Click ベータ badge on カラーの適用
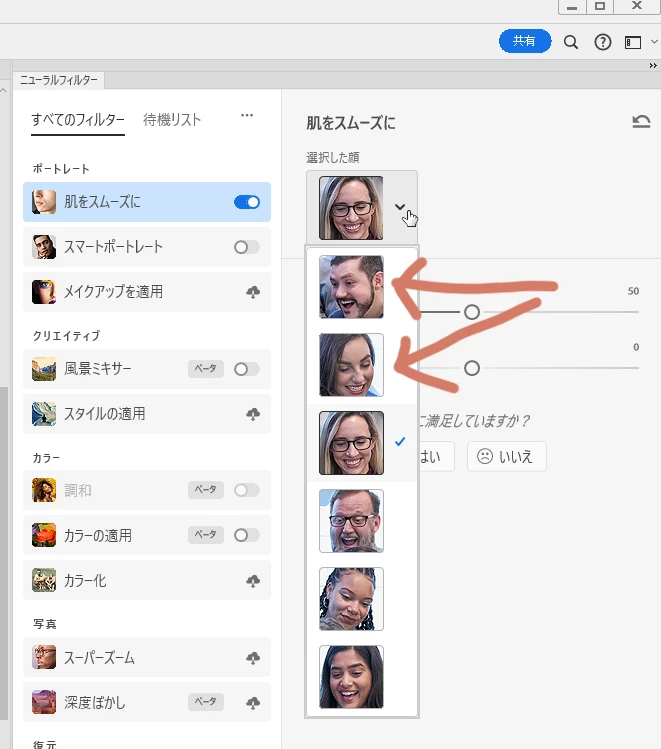Screen dimensions: 661x749 [x=206, y=535]
